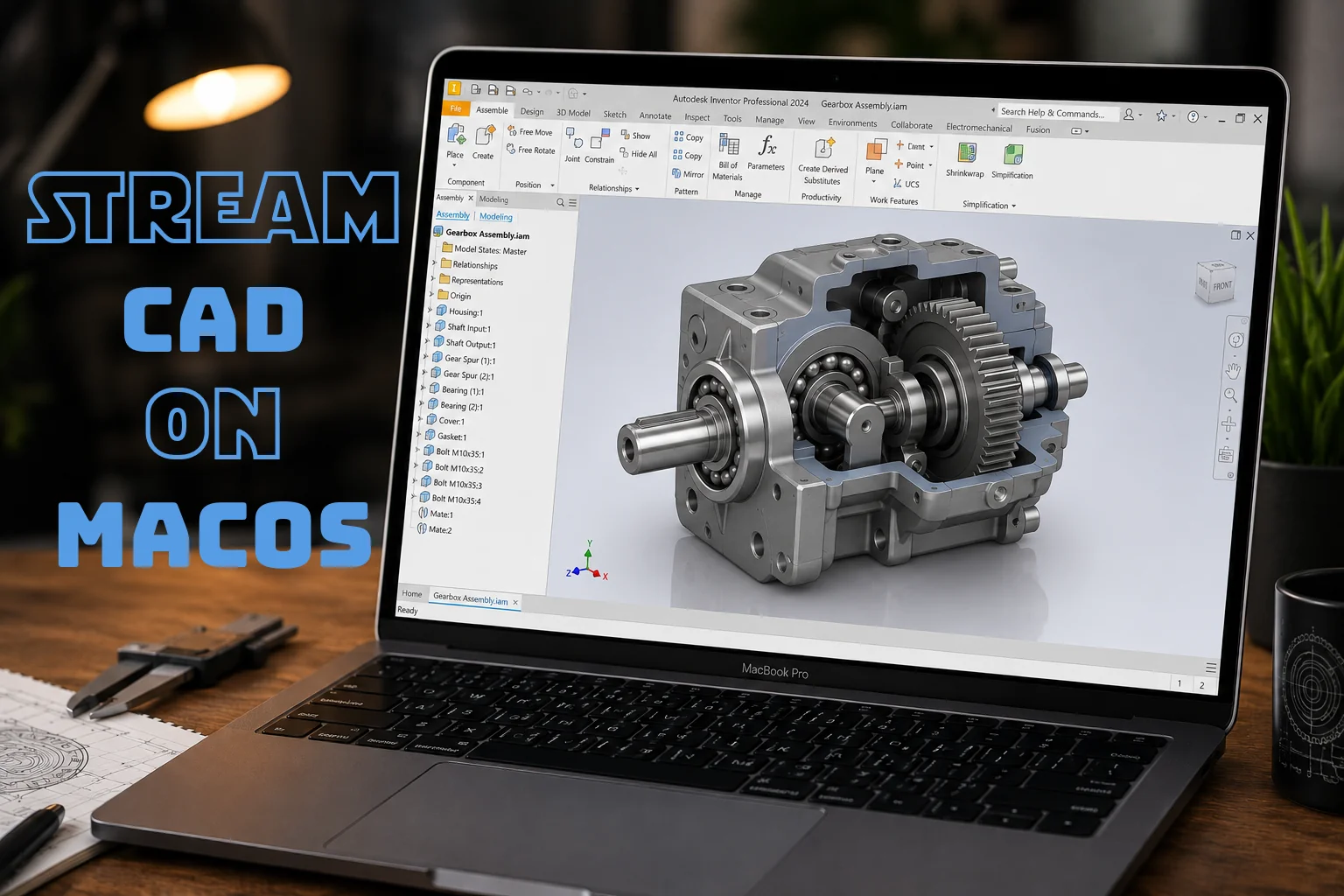This screenshot has width=1344, height=896.
Task: Choose the Joint tool
Action: [573, 145]
